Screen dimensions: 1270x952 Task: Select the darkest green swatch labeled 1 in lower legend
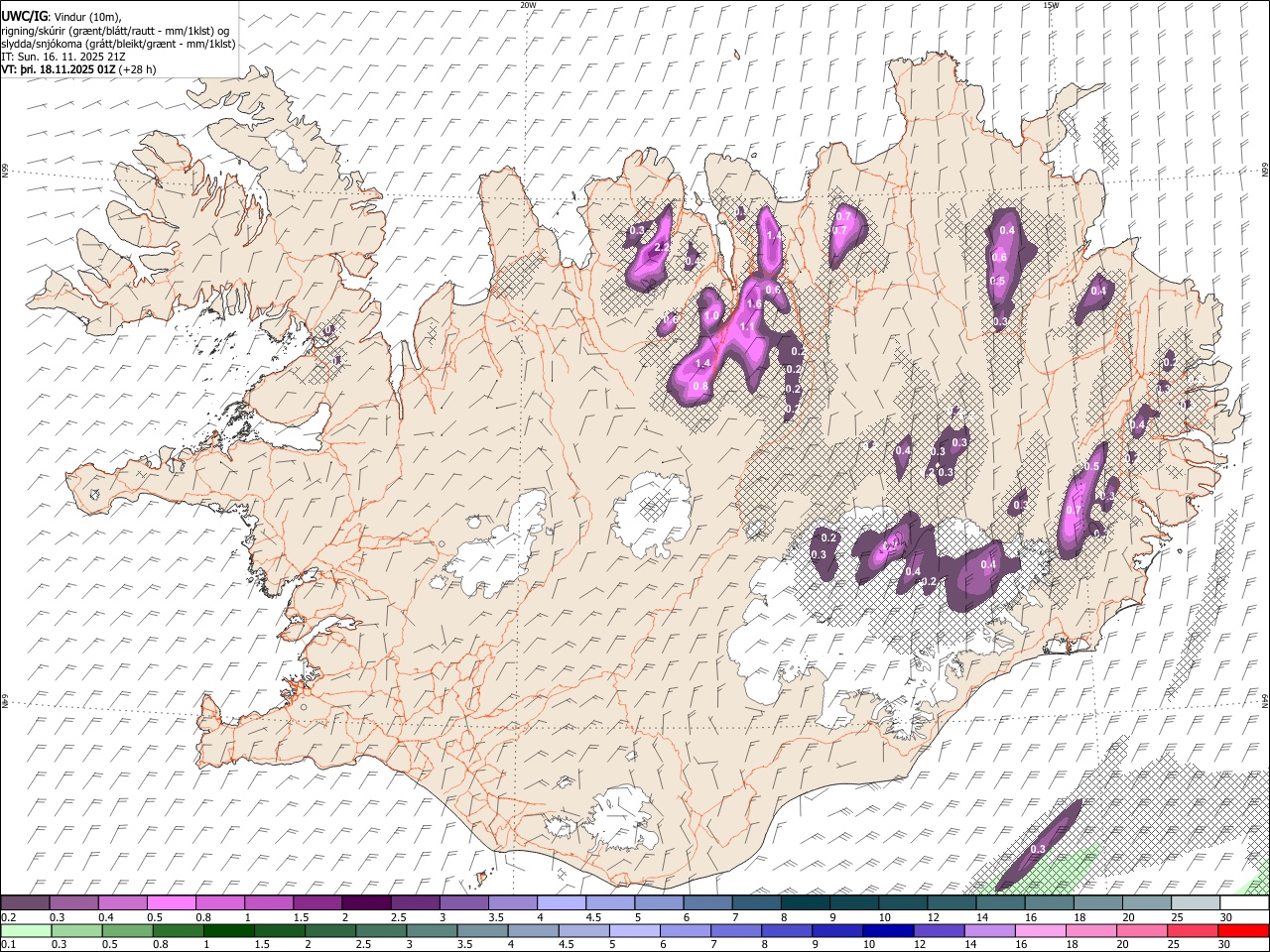(x=228, y=930)
